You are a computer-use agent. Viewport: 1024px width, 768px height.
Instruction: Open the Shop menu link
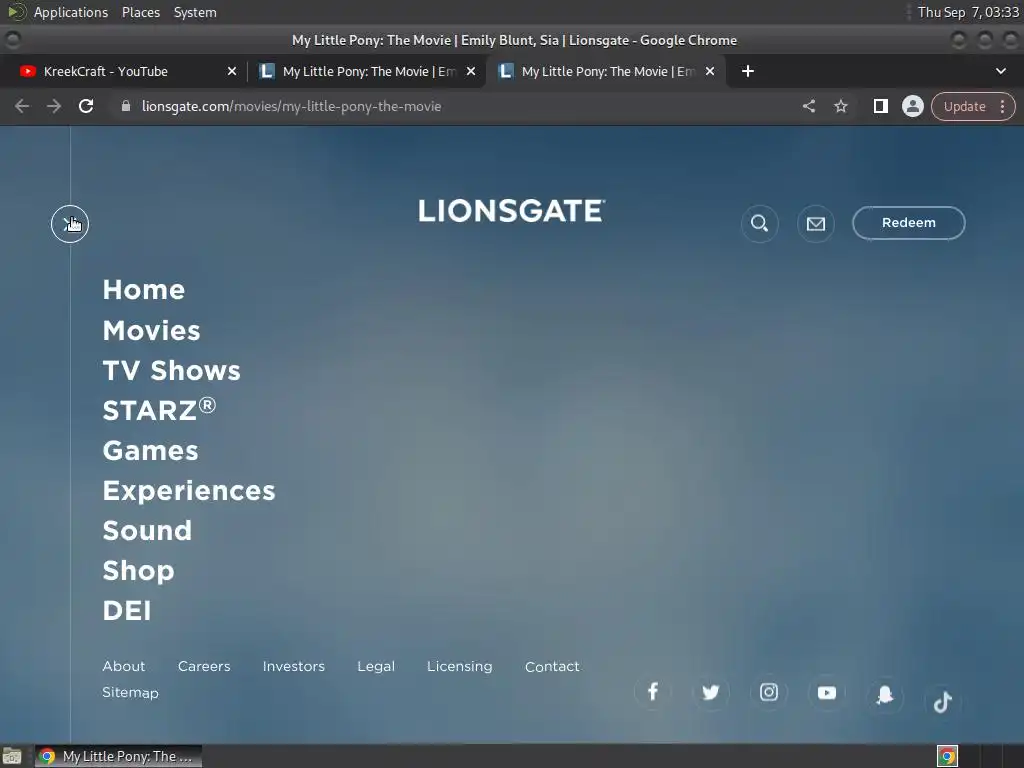pyautogui.click(x=138, y=571)
